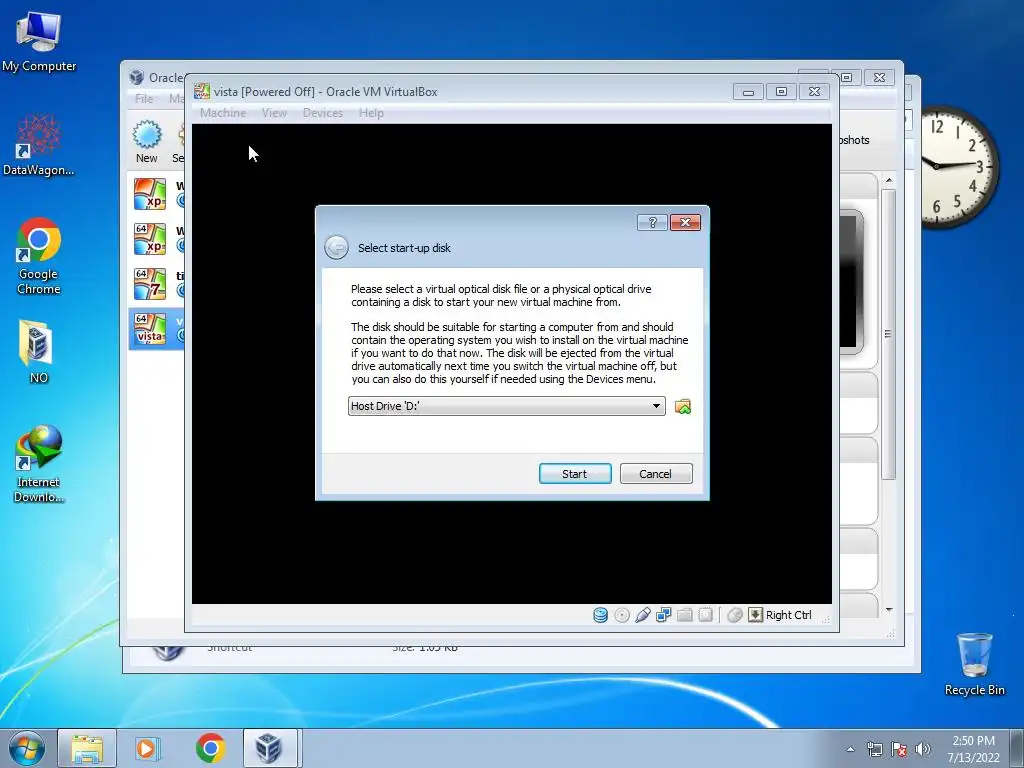Open File menu in VirtualBox Manager
Viewport: 1024px width, 768px height.
click(144, 99)
